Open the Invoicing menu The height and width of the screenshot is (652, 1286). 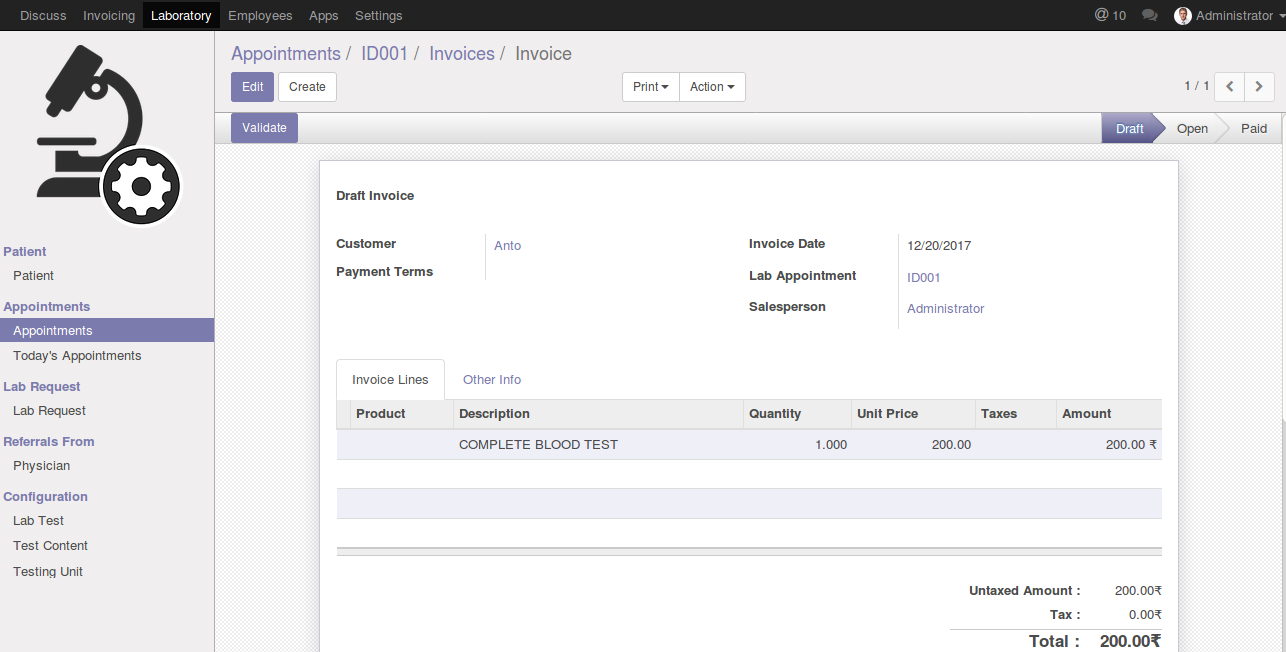109,15
